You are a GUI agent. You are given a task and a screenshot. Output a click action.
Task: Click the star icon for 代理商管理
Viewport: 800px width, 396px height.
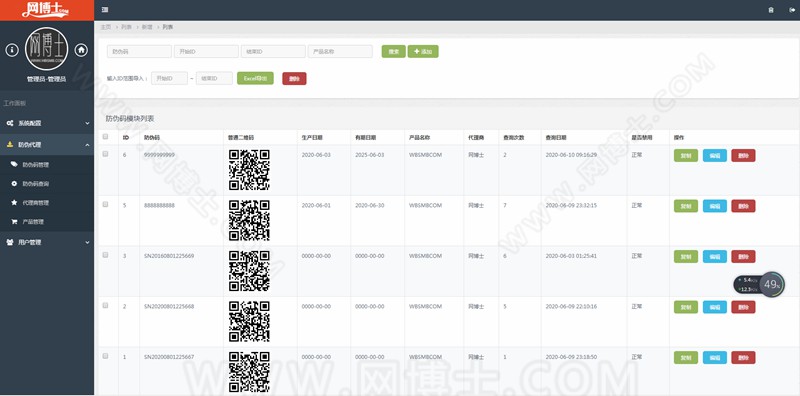14,203
